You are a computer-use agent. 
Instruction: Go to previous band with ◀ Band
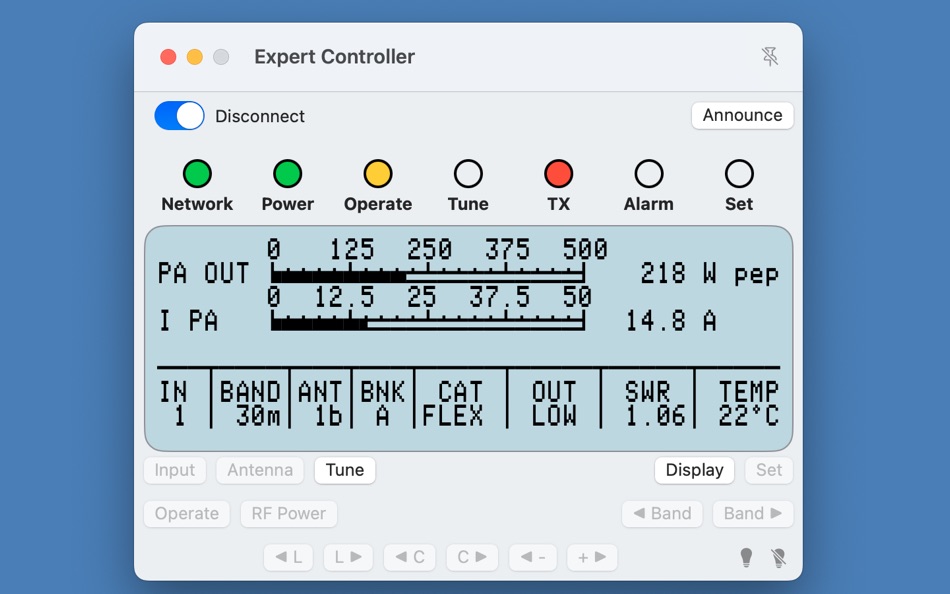click(662, 513)
